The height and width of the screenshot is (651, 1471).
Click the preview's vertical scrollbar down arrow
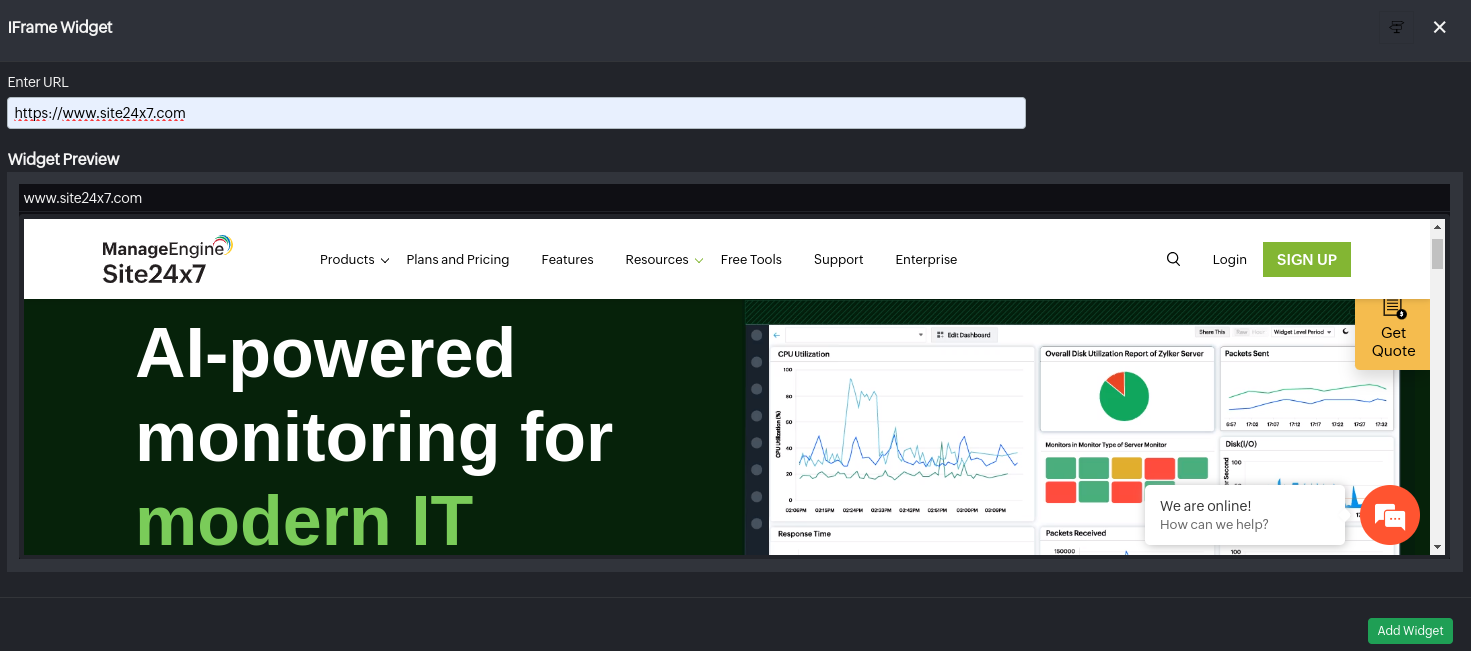pyautogui.click(x=1437, y=547)
